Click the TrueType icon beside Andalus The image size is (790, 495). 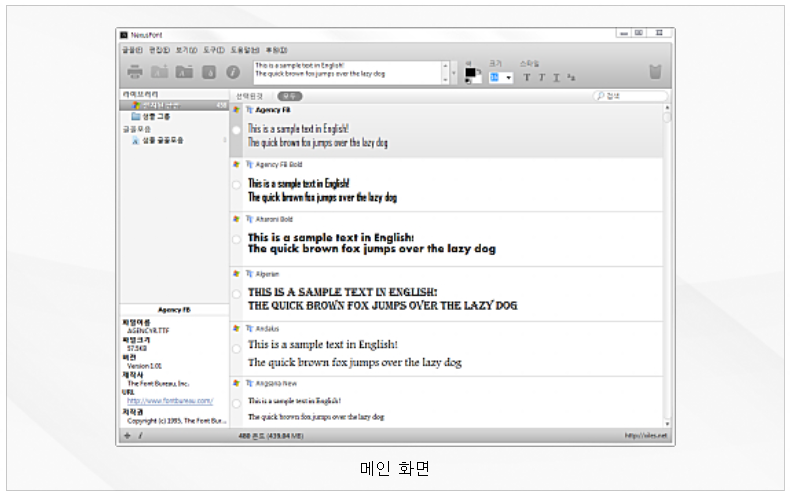tap(249, 328)
